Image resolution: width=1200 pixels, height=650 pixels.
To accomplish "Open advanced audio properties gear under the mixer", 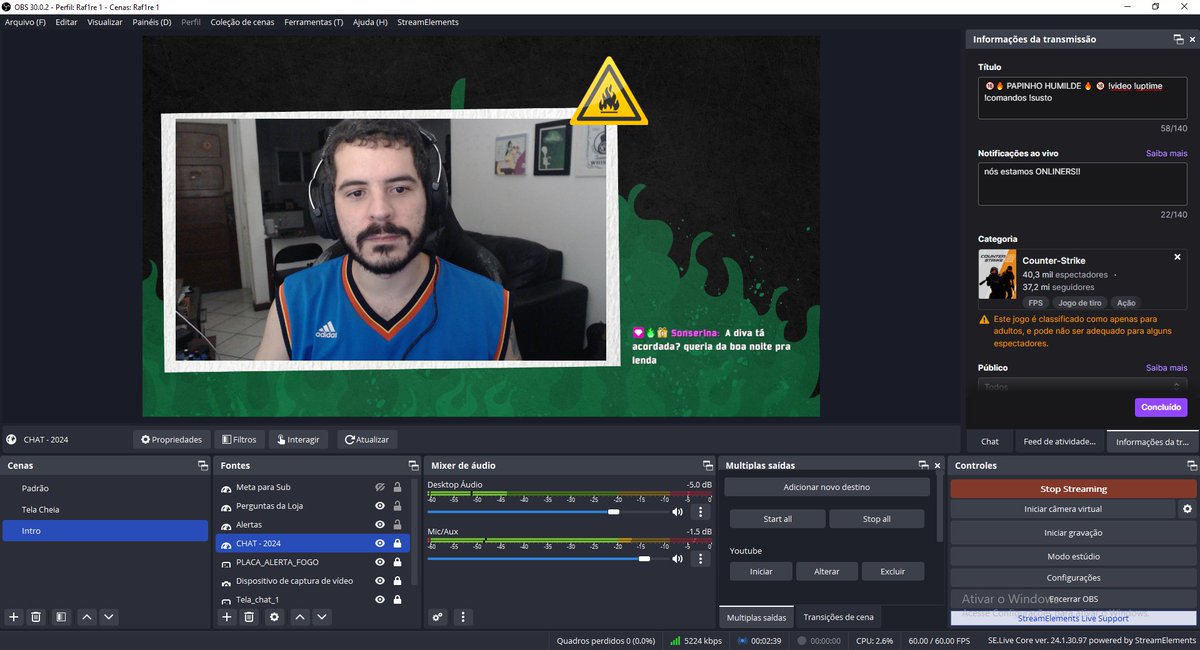I will tap(437, 617).
